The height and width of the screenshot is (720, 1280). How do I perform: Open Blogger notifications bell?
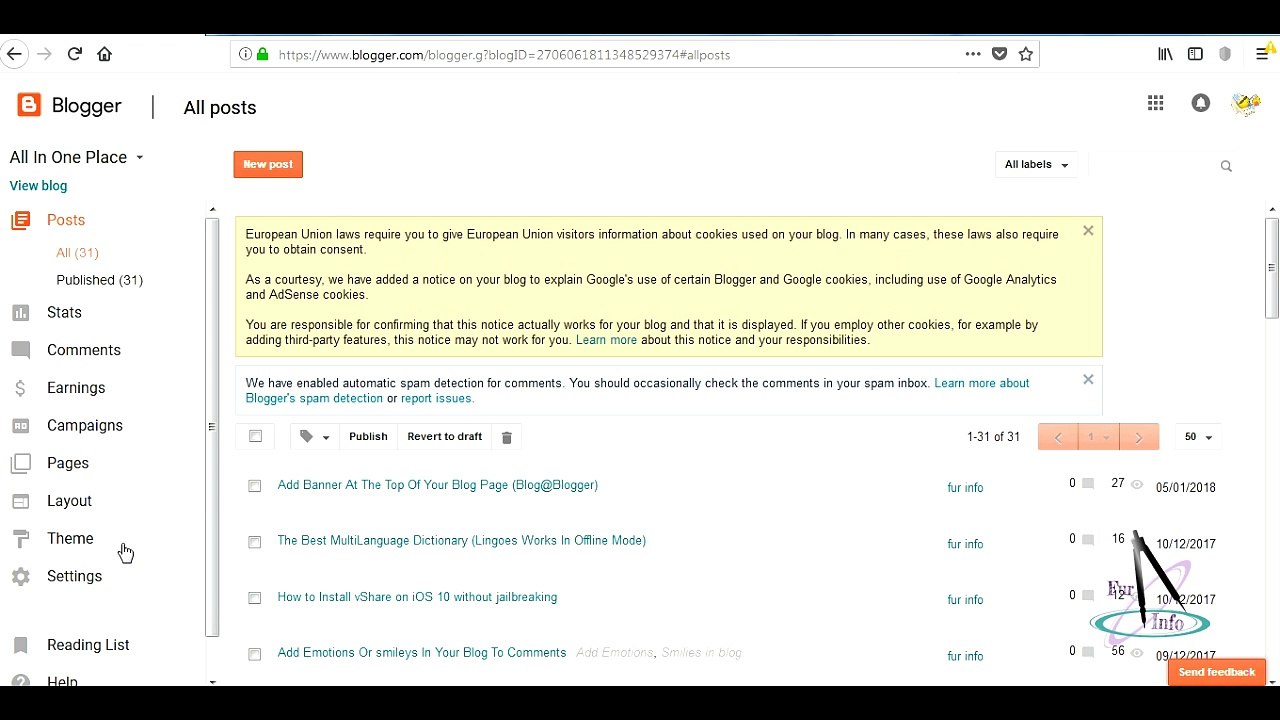pos(1201,103)
